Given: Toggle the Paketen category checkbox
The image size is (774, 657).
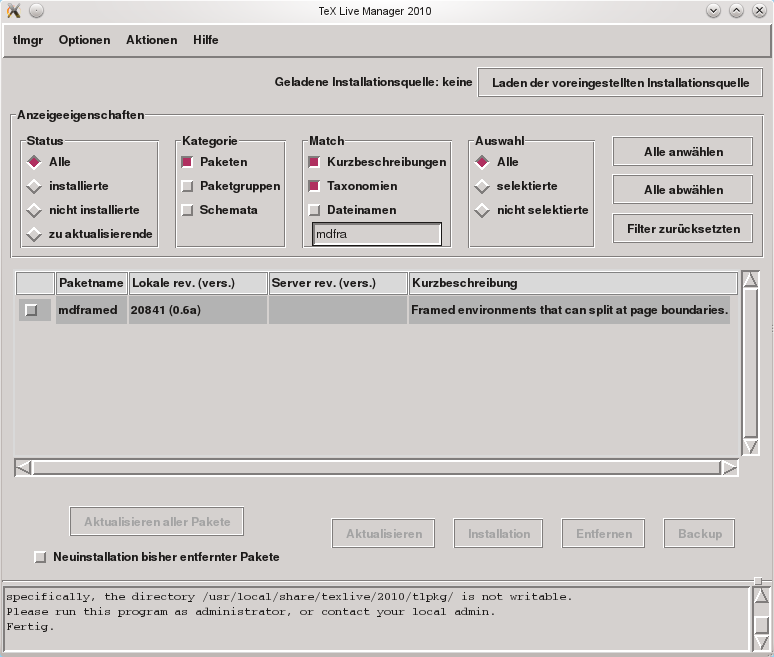Looking at the screenshot, I should [x=187, y=162].
